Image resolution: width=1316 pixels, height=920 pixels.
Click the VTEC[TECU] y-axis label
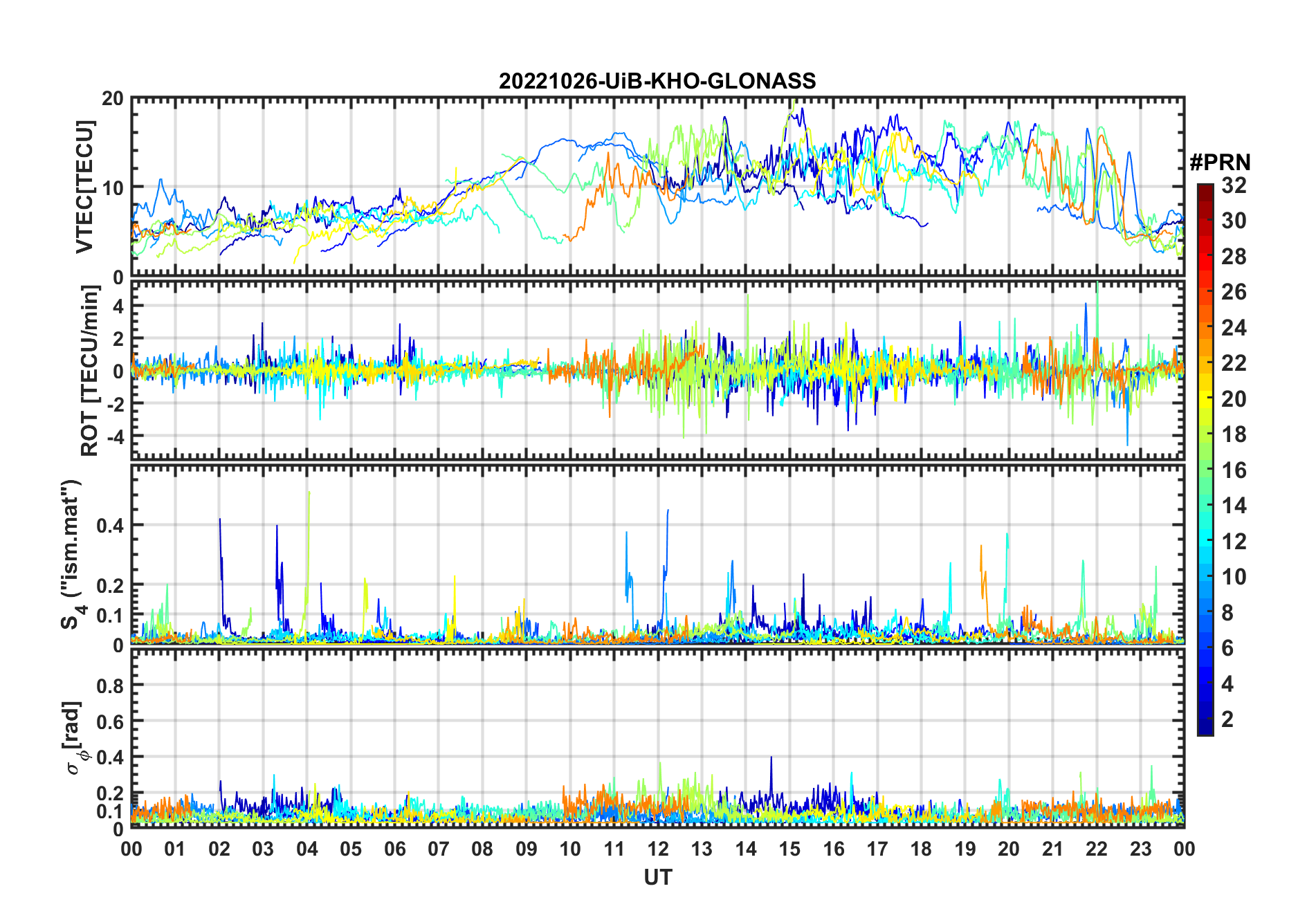click(84, 187)
